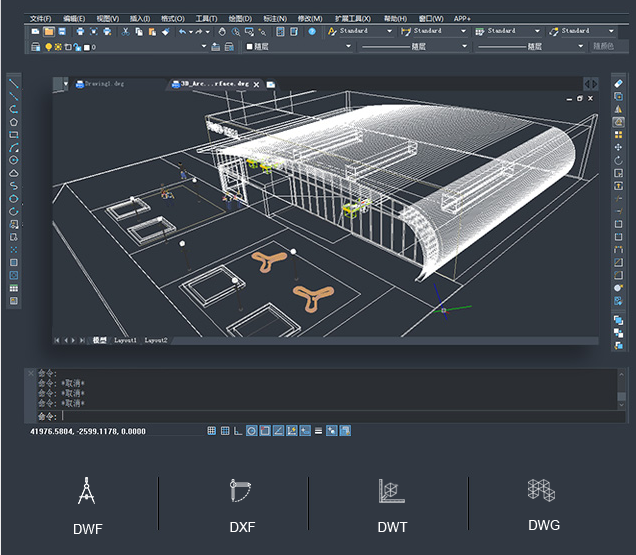The width and height of the screenshot is (636, 555).
Task: Select the Circle draw tool
Action: click(13, 160)
